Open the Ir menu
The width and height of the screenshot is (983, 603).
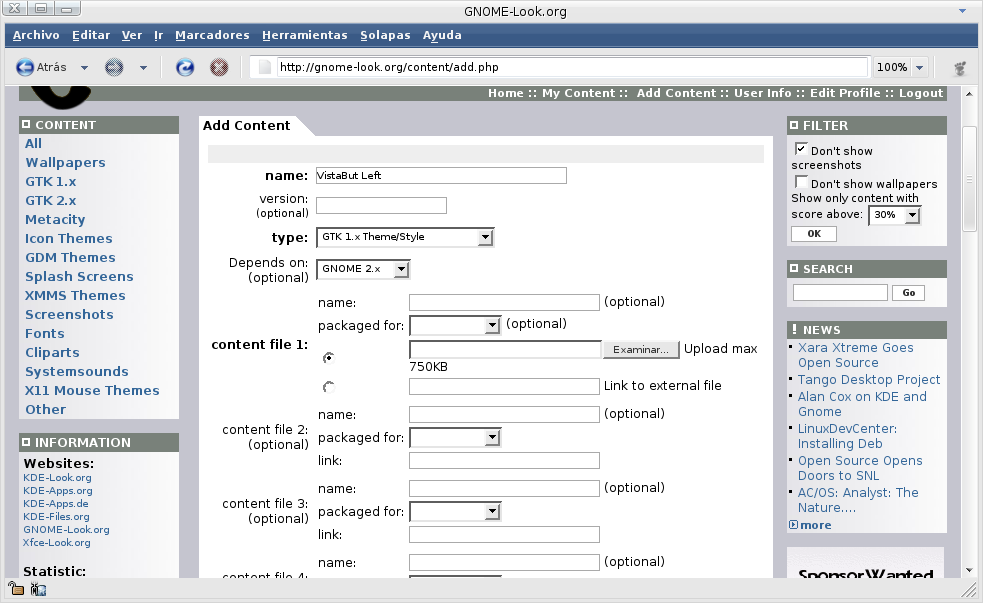pos(159,35)
